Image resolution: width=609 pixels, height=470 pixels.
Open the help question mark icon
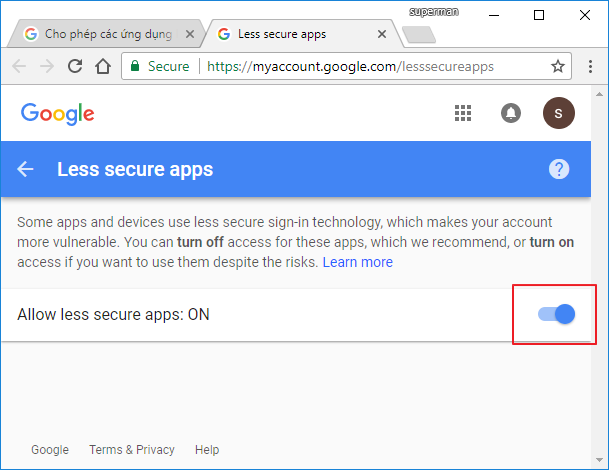(x=559, y=169)
